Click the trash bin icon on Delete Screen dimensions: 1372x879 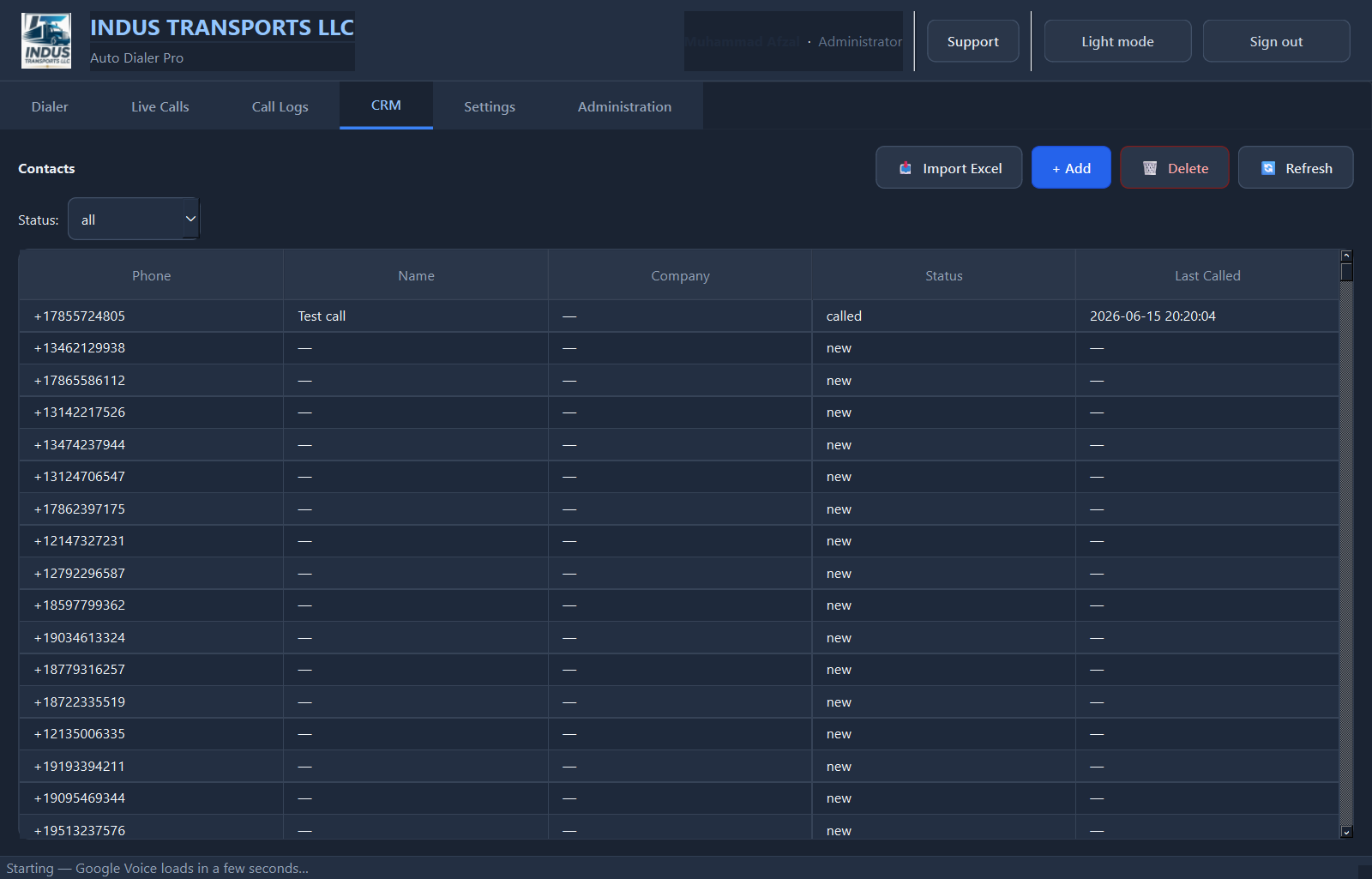(1150, 168)
